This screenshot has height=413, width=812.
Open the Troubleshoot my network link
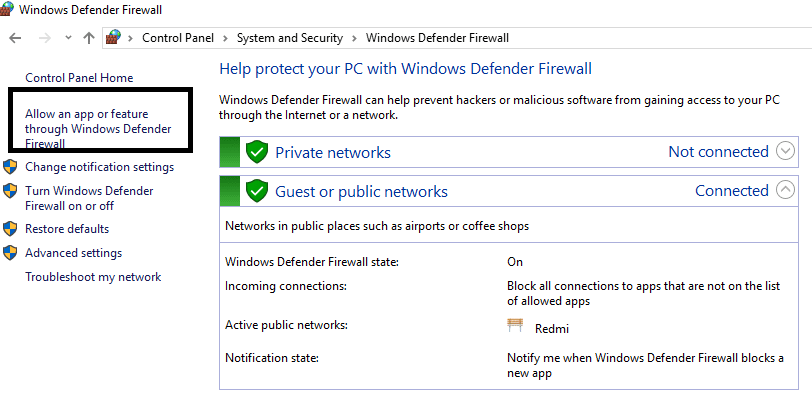(93, 277)
